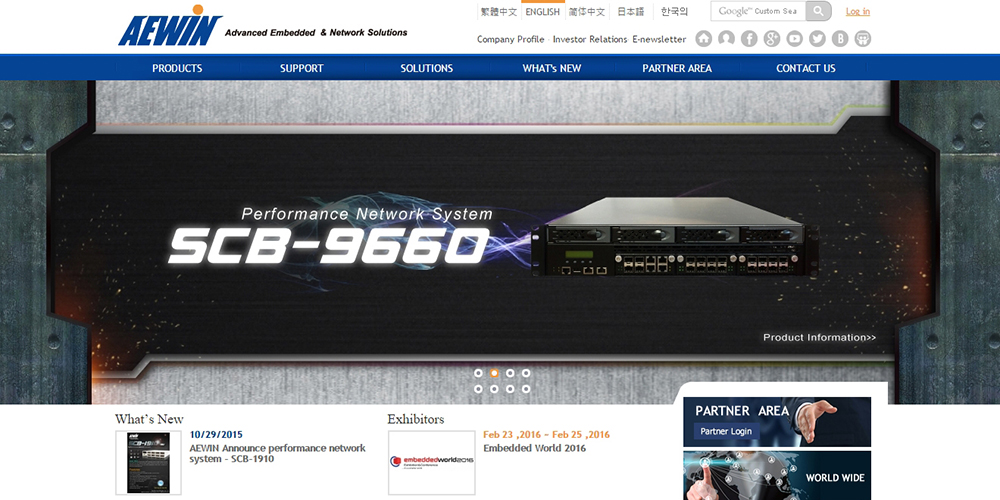1000x500 pixels.
Task: Open the SOLUTIONS menu
Action: click(x=427, y=68)
